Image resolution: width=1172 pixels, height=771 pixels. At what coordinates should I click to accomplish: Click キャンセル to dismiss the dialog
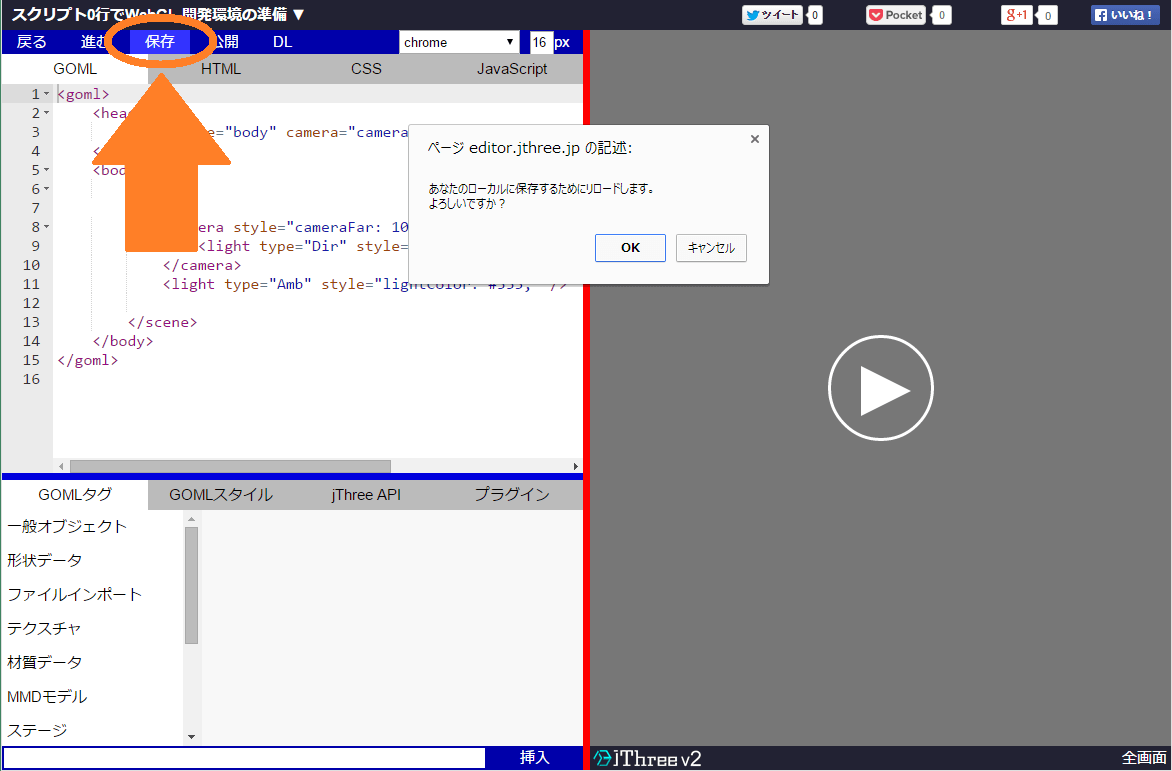click(x=711, y=248)
